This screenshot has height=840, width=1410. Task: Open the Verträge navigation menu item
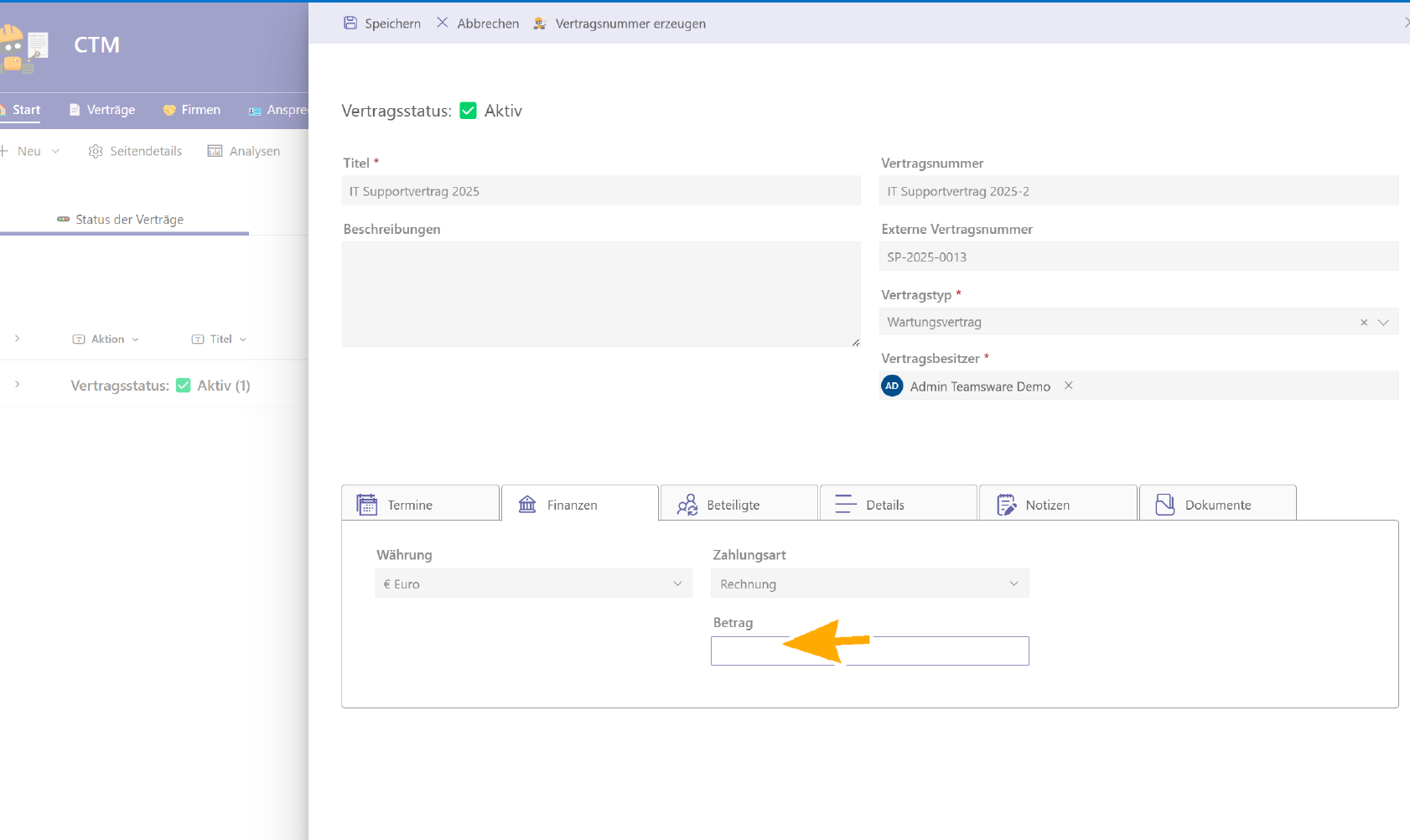click(102, 110)
